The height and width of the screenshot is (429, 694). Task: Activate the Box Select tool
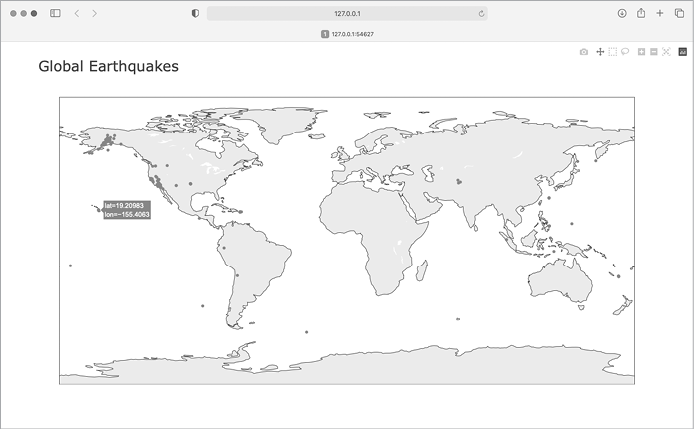tap(612, 52)
